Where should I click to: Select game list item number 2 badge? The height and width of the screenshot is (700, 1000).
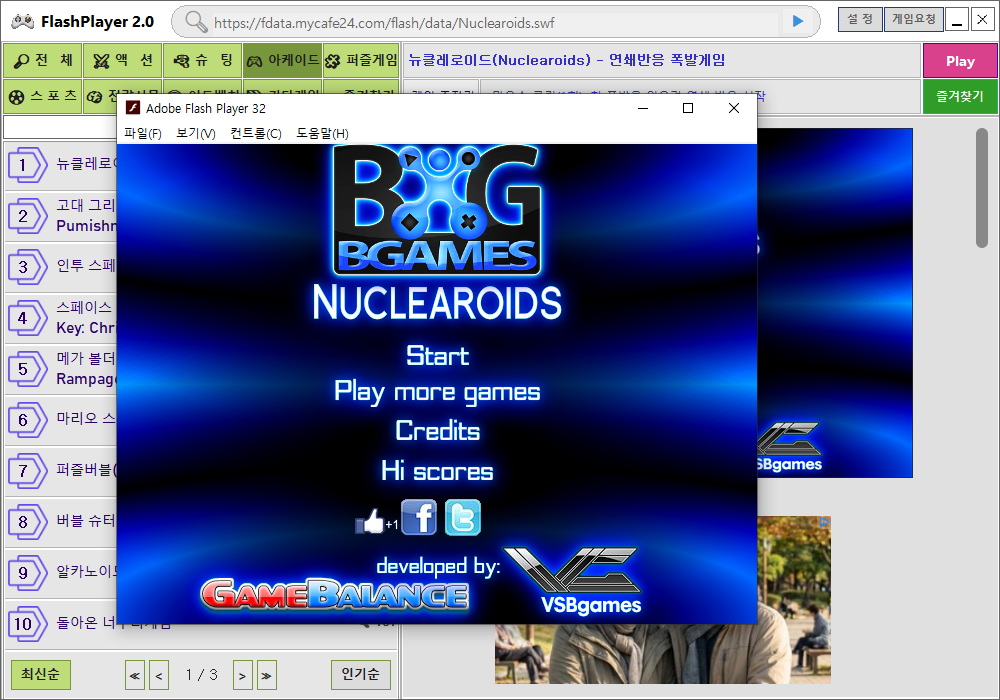(x=27, y=216)
